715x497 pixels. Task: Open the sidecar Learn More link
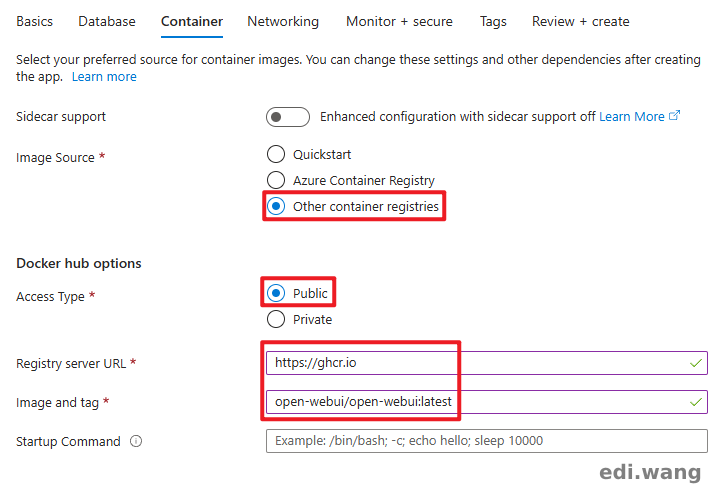631,117
